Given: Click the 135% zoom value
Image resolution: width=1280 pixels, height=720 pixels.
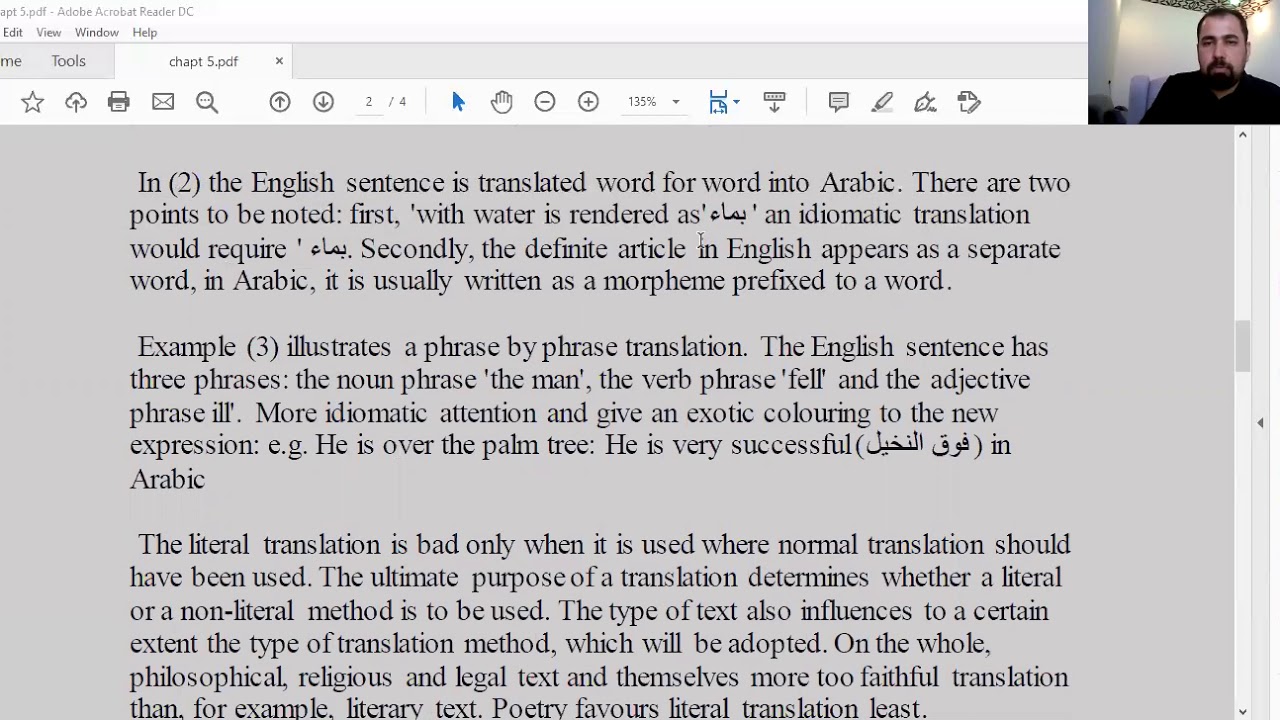Looking at the screenshot, I should (642, 102).
